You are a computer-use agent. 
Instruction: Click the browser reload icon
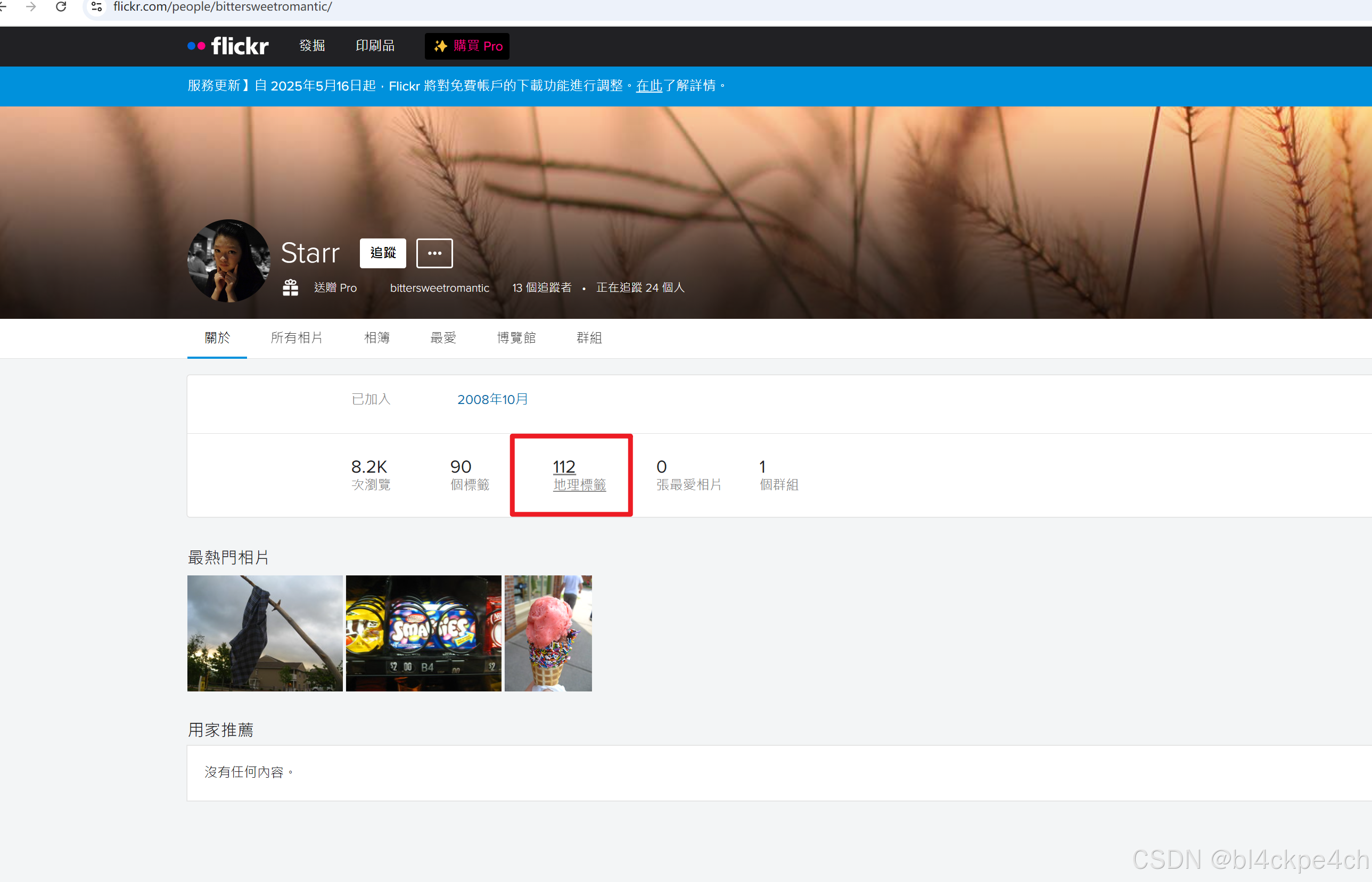pyautogui.click(x=61, y=7)
